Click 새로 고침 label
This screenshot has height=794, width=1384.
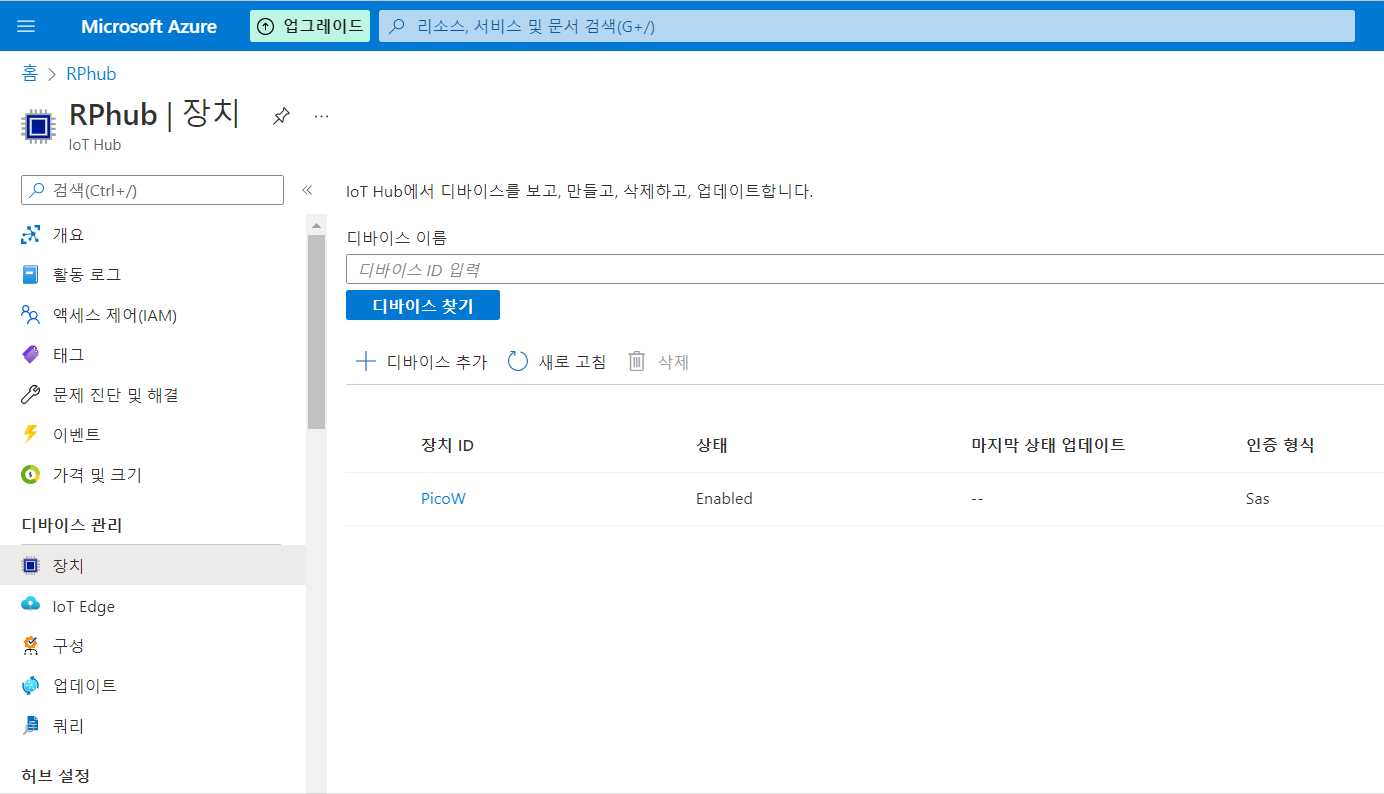click(x=572, y=362)
